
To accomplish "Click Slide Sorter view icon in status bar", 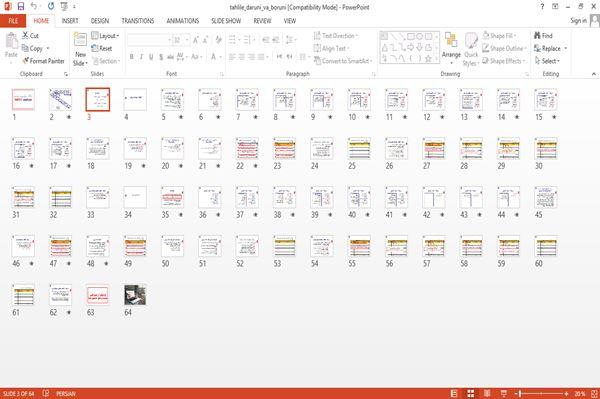I will pos(471,393).
